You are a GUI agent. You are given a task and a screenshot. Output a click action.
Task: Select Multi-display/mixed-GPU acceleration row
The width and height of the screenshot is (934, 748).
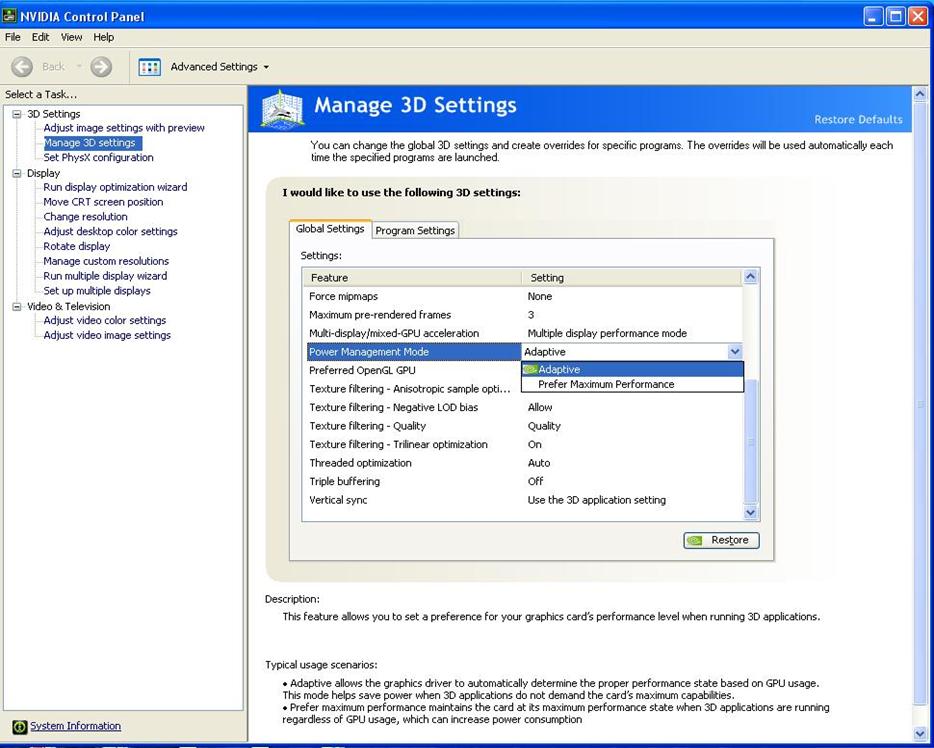524,334
